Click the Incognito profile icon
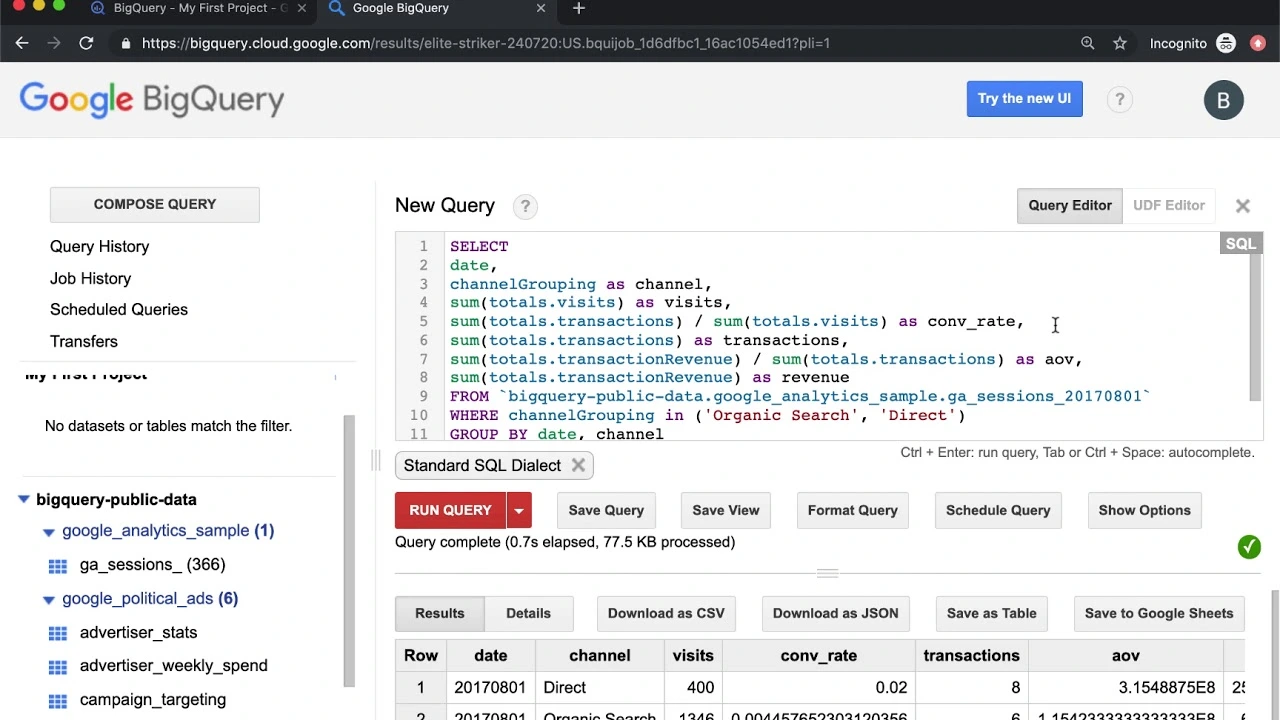 [1226, 43]
